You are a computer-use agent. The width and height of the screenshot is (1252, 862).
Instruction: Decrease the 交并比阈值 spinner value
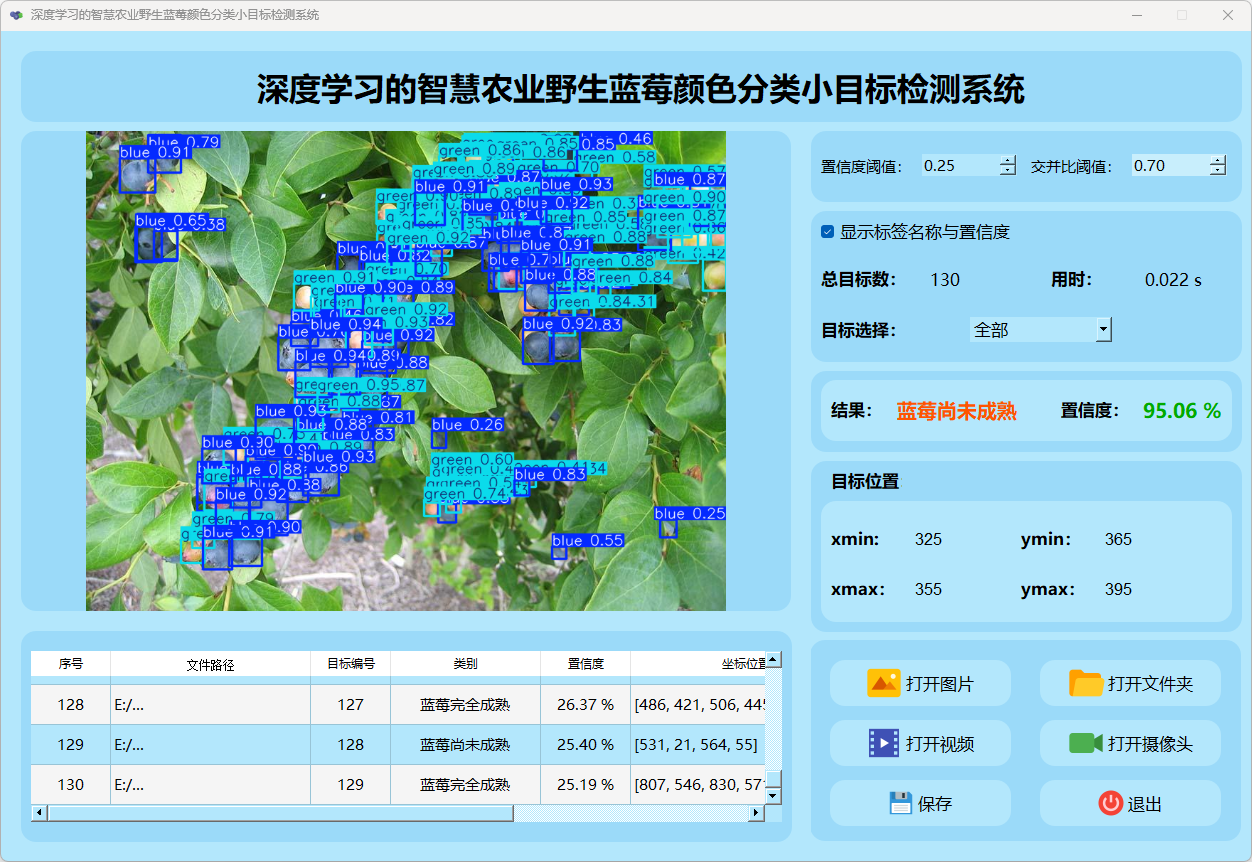(1217, 171)
